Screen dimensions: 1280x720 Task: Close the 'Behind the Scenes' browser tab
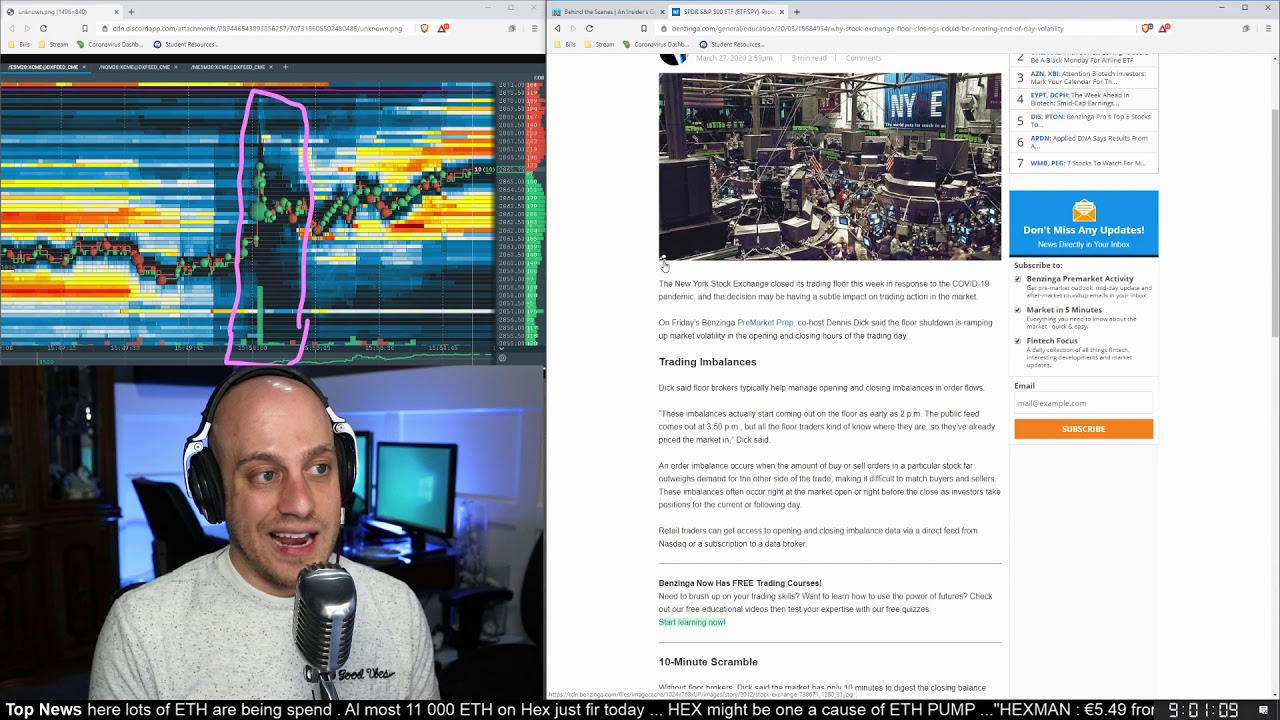[662, 12]
